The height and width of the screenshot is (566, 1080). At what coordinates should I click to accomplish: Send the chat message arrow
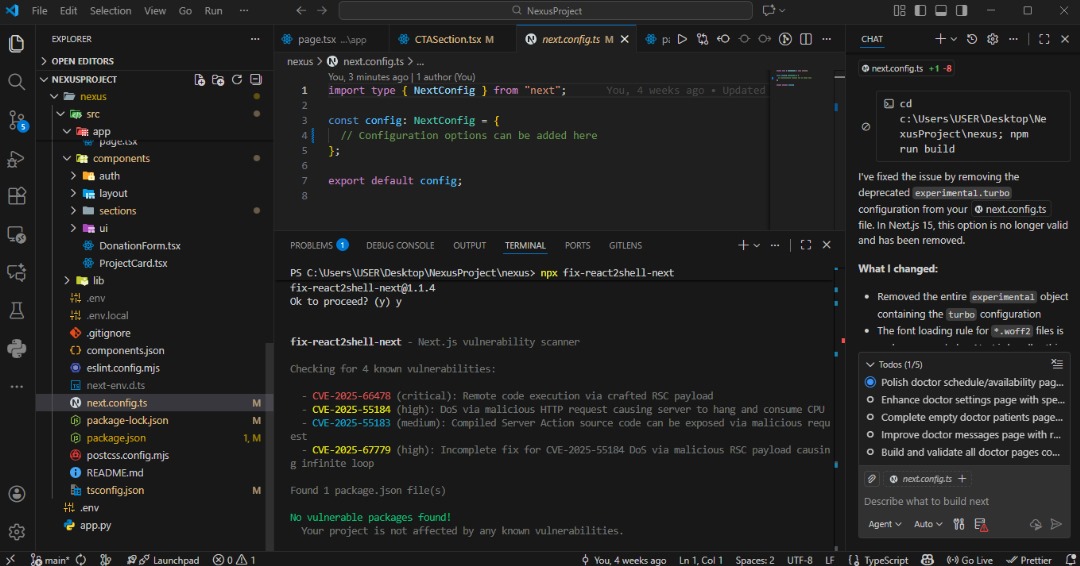[x=1057, y=524]
